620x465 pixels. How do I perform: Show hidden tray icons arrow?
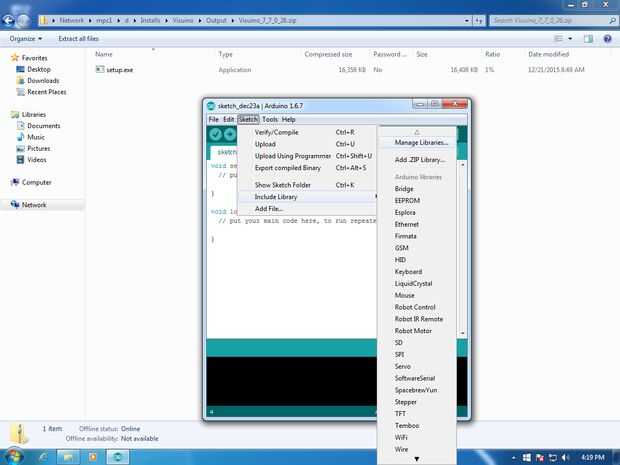tap(513, 457)
